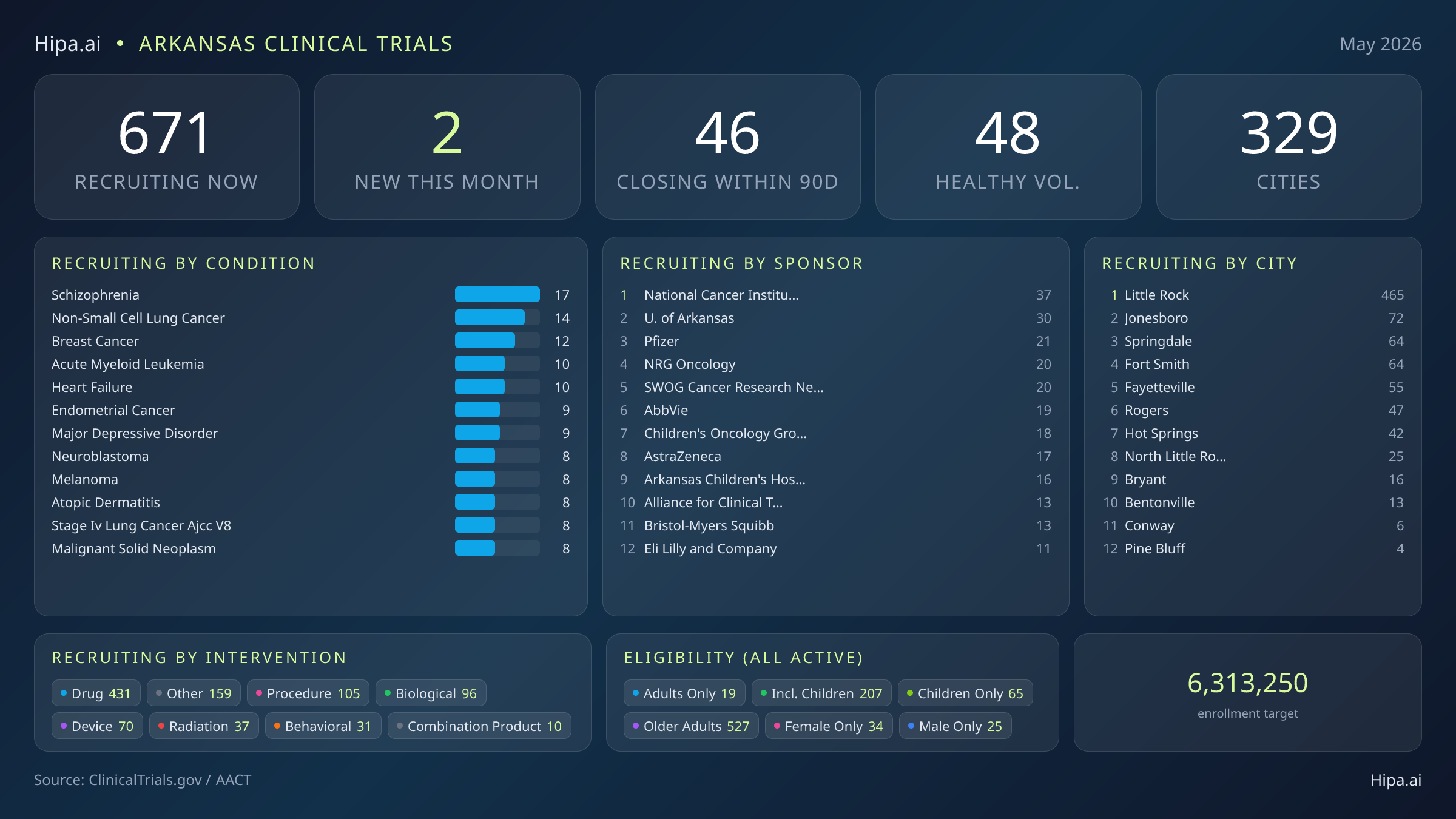Select the Rogers city row
Screen dimensions: 1456x819
[1253, 410]
